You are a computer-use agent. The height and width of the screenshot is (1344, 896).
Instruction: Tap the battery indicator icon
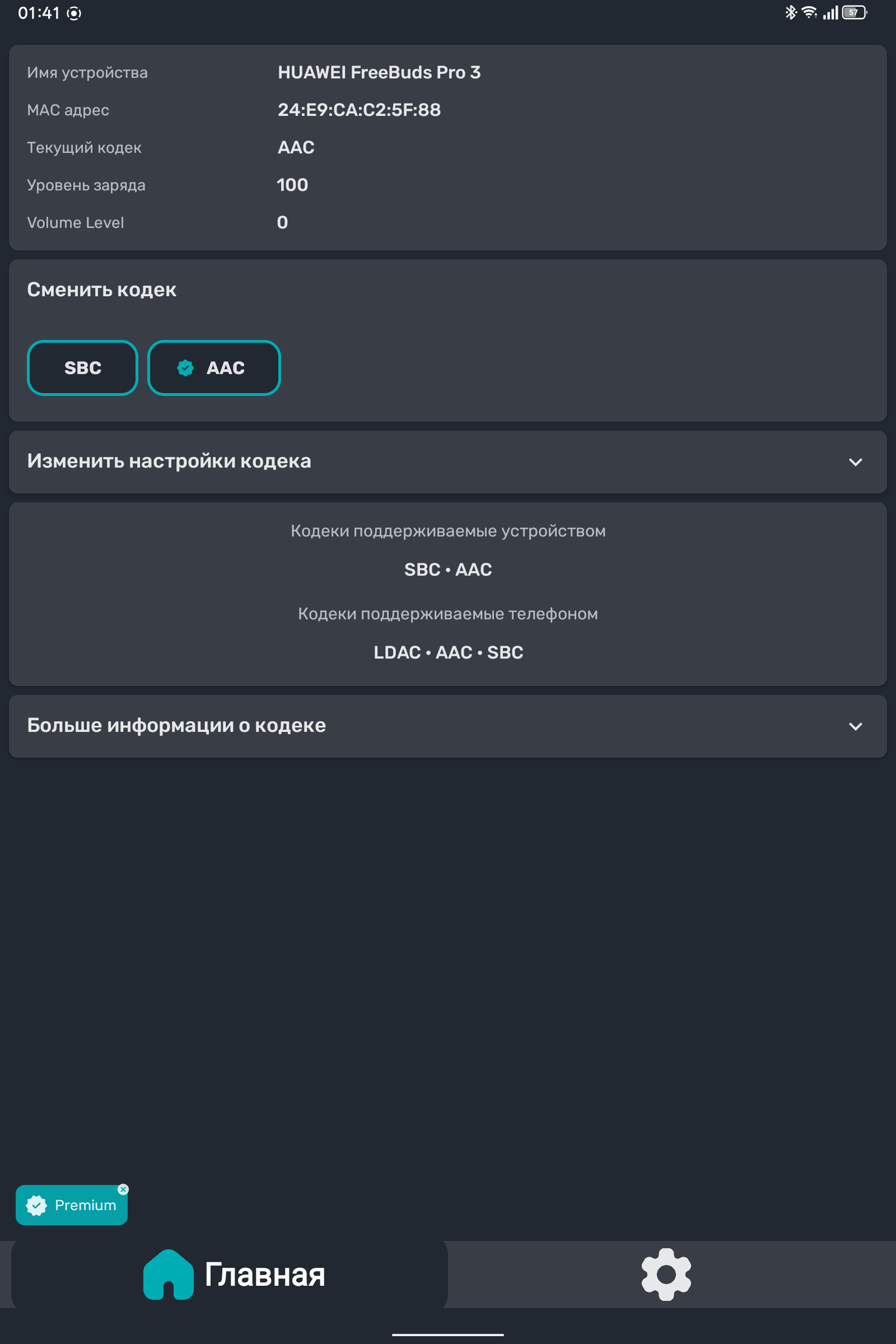tap(855, 12)
